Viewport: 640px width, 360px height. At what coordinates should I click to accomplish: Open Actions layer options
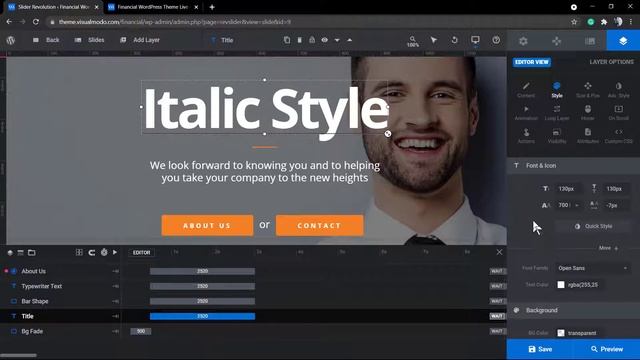pos(526,136)
